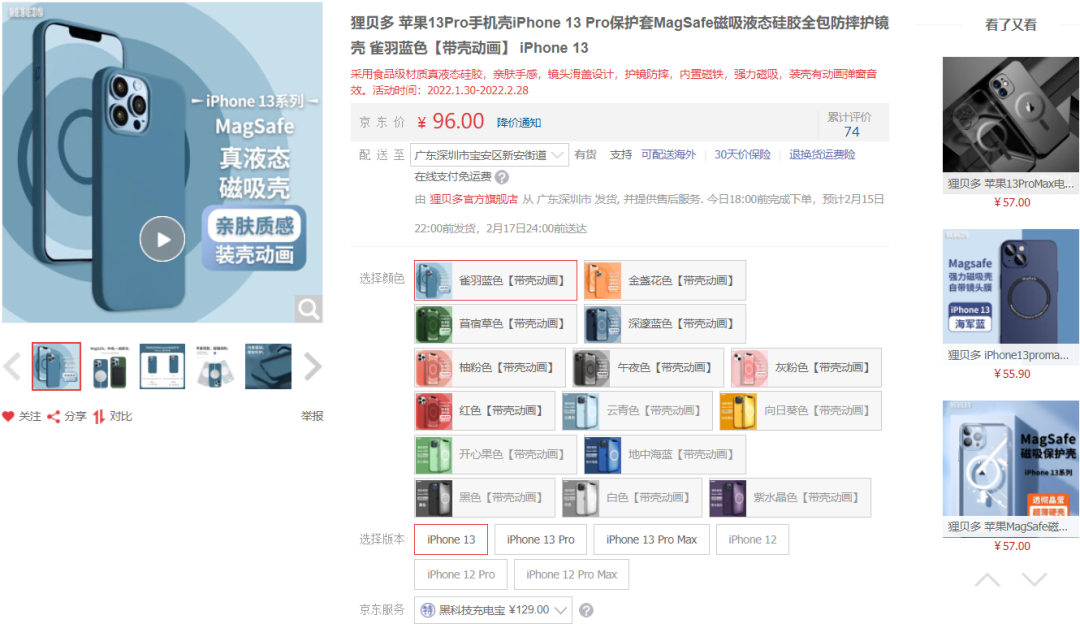Choose version iPhone 13 Pro
Viewport: 1080px width, 624px height.
[x=541, y=539]
